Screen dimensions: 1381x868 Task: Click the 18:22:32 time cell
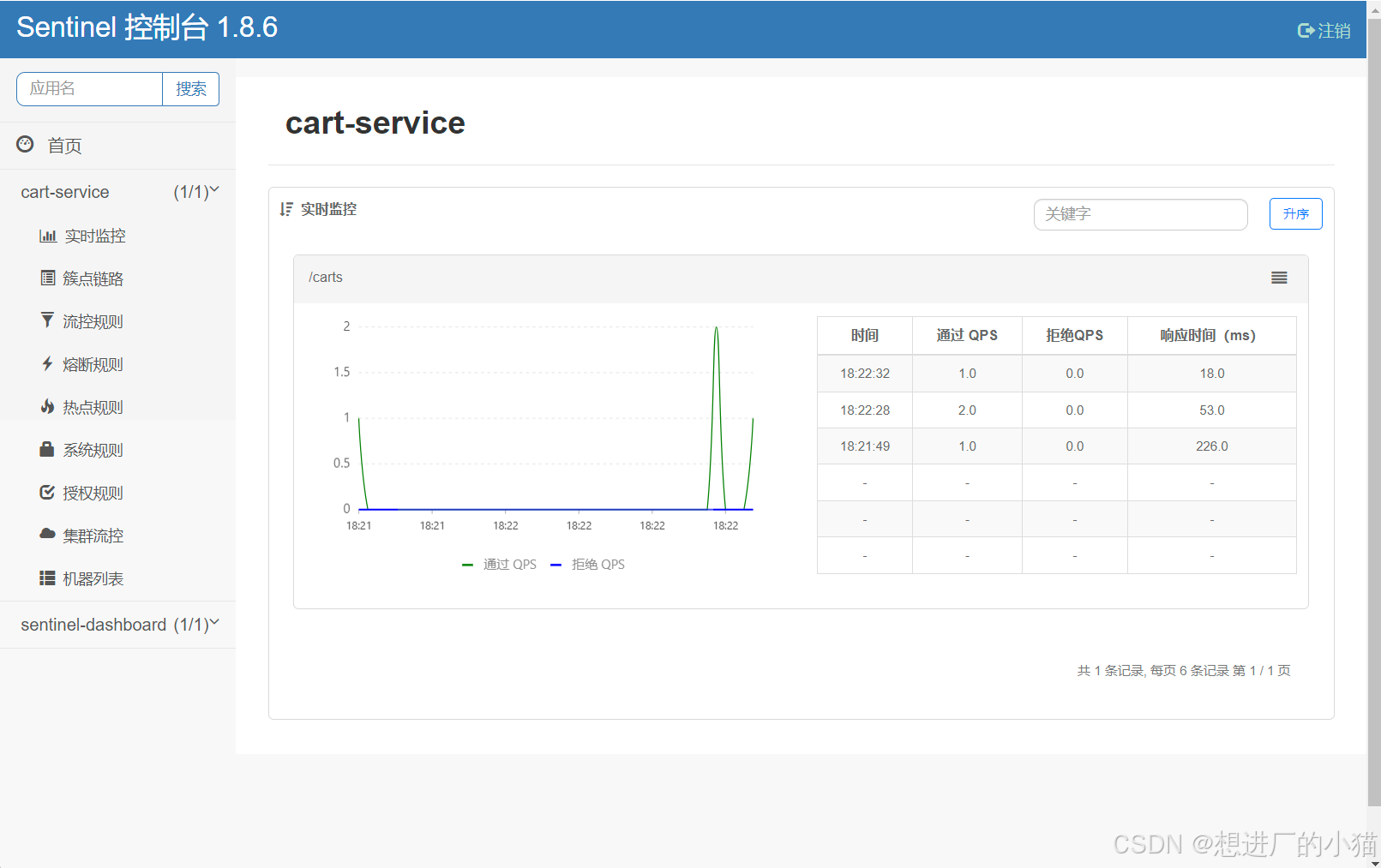865,374
